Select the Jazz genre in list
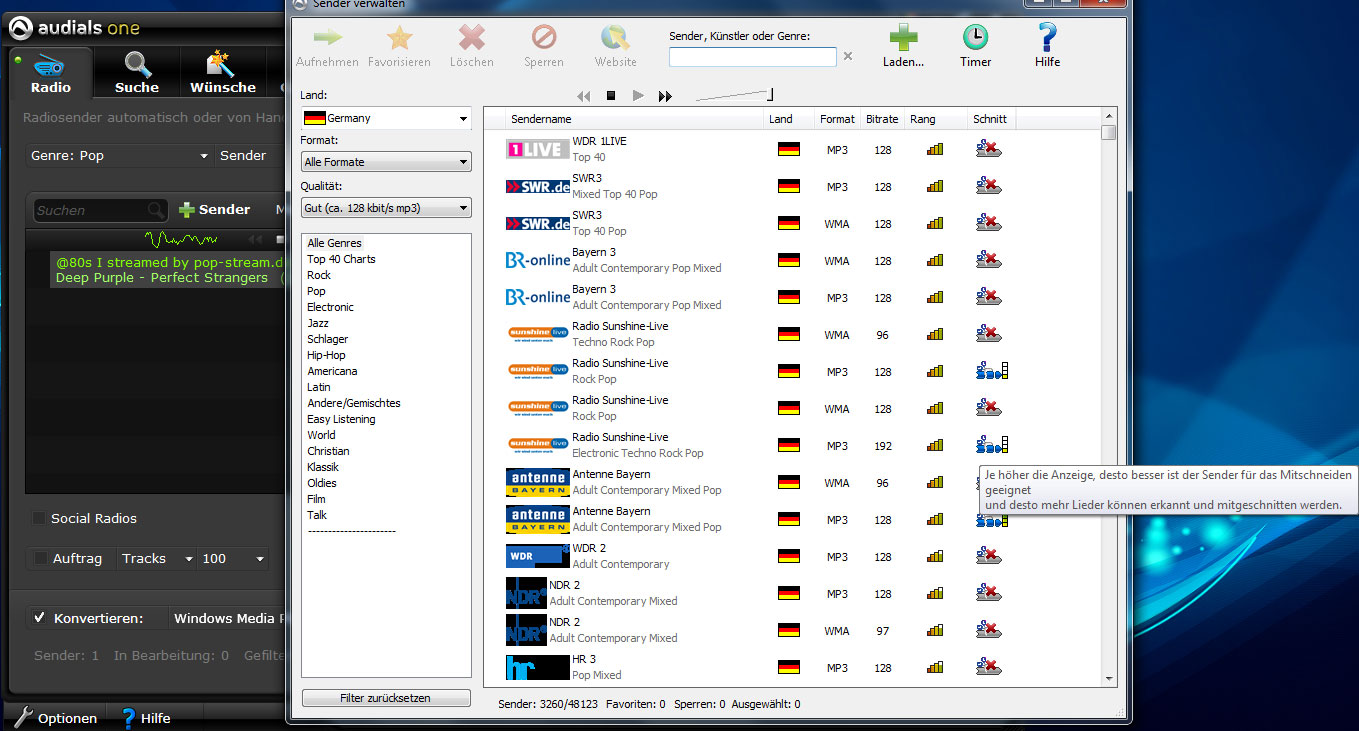 318,323
